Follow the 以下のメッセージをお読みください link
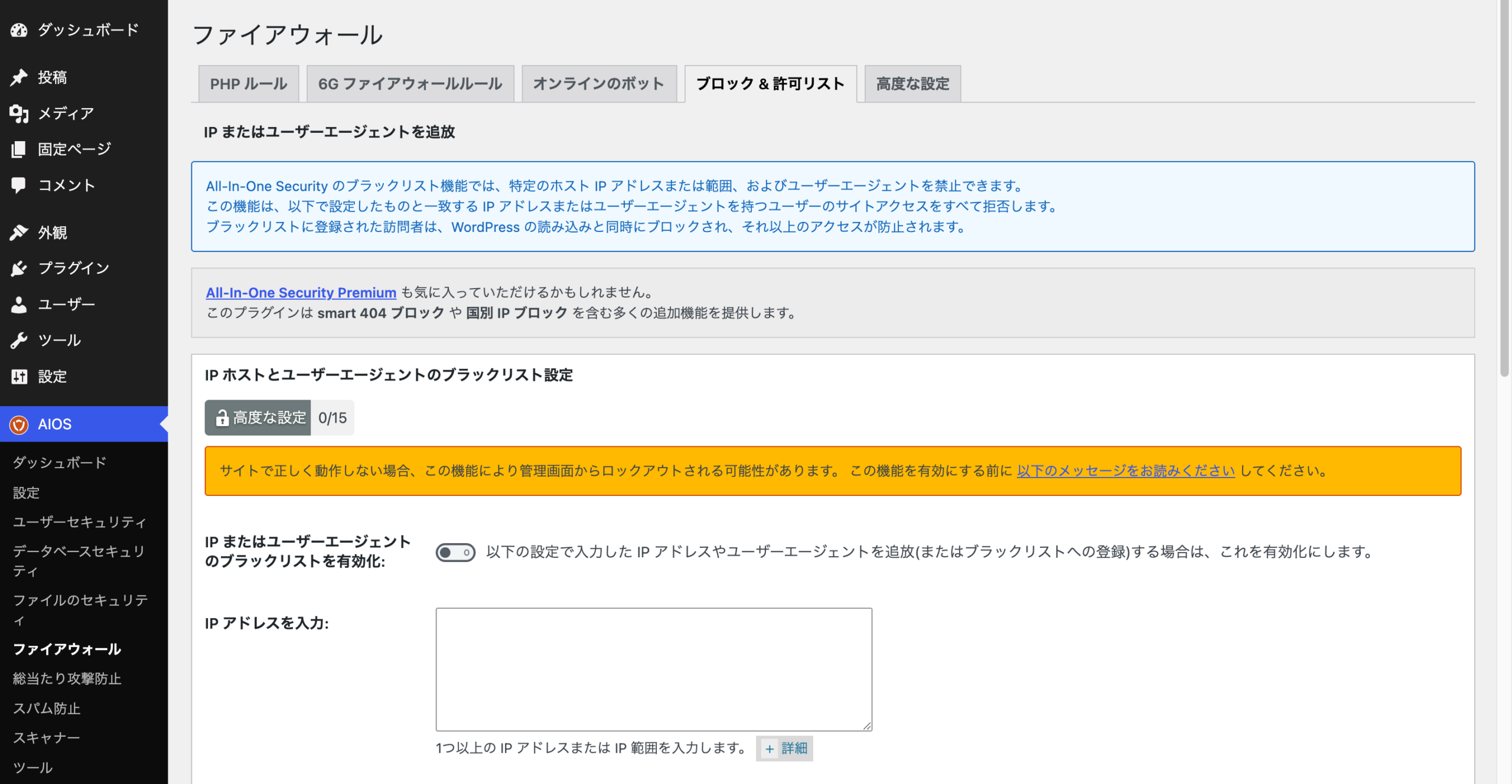 pyautogui.click(x=1126, y=471)
